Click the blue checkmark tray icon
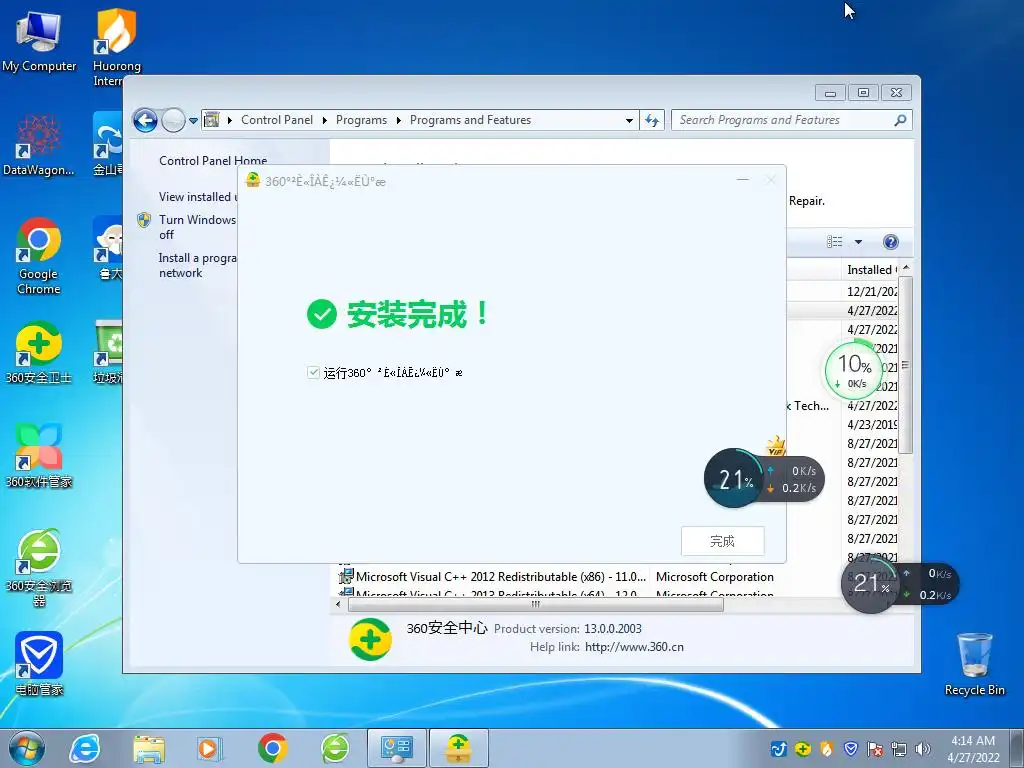 778,749
